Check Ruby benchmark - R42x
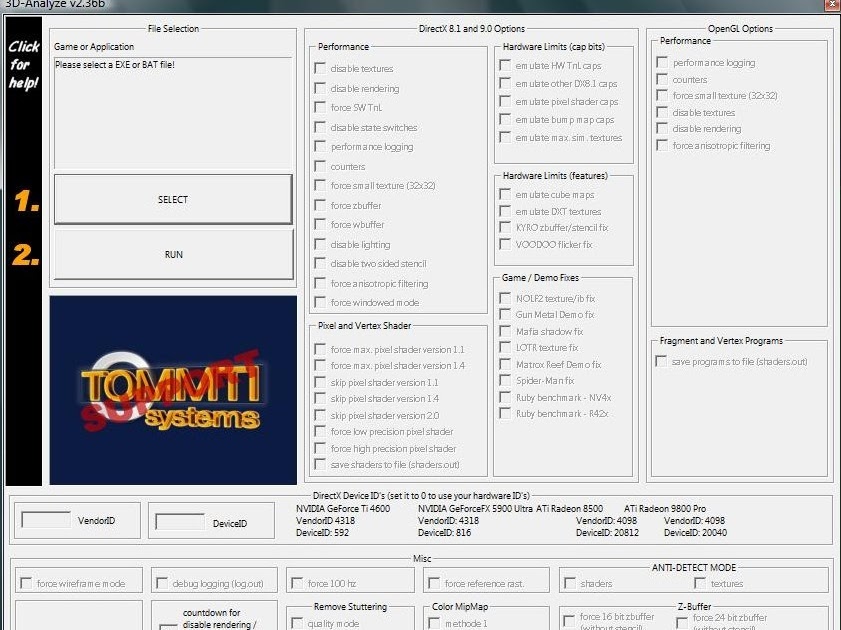This screenshot has height=630, width=841. (505, 413)
